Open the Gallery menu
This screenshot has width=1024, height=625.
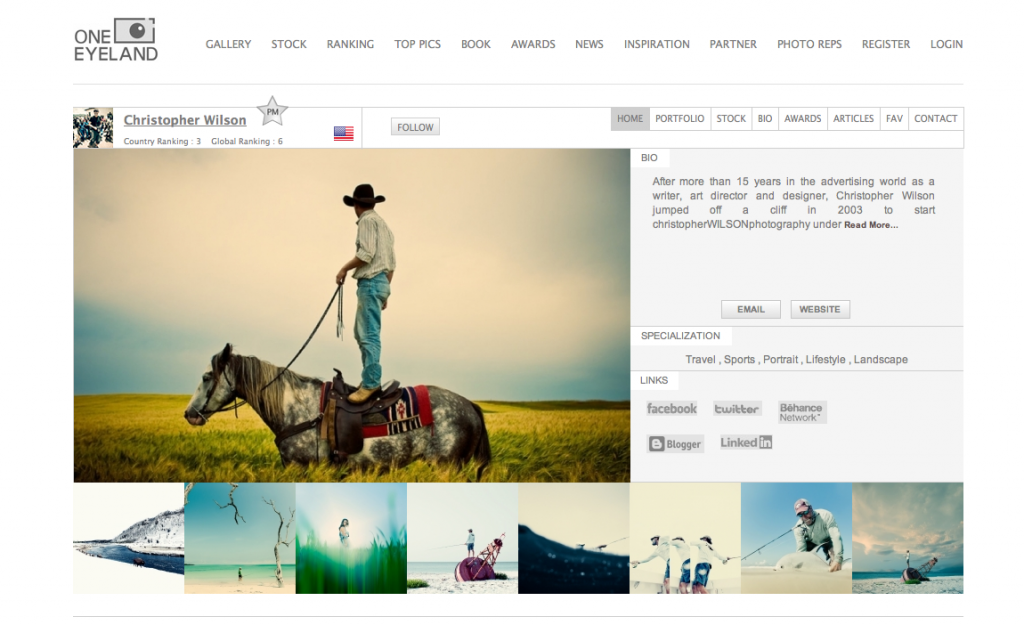(228, 44)
